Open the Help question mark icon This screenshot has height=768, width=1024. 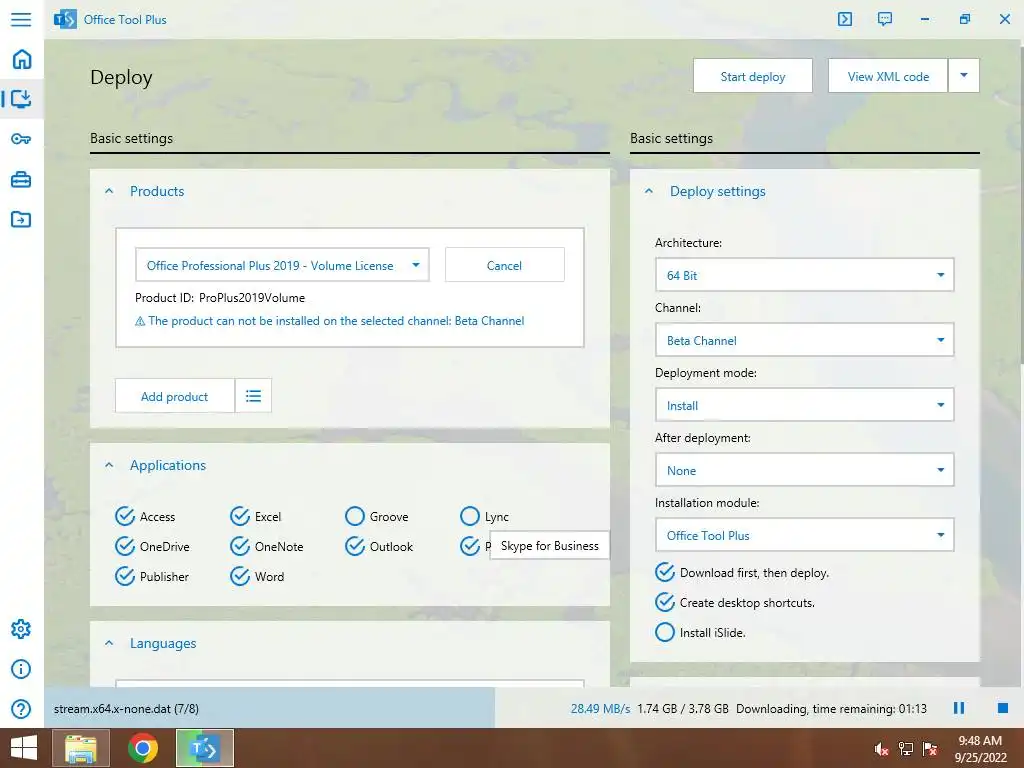tap(21, 709)
